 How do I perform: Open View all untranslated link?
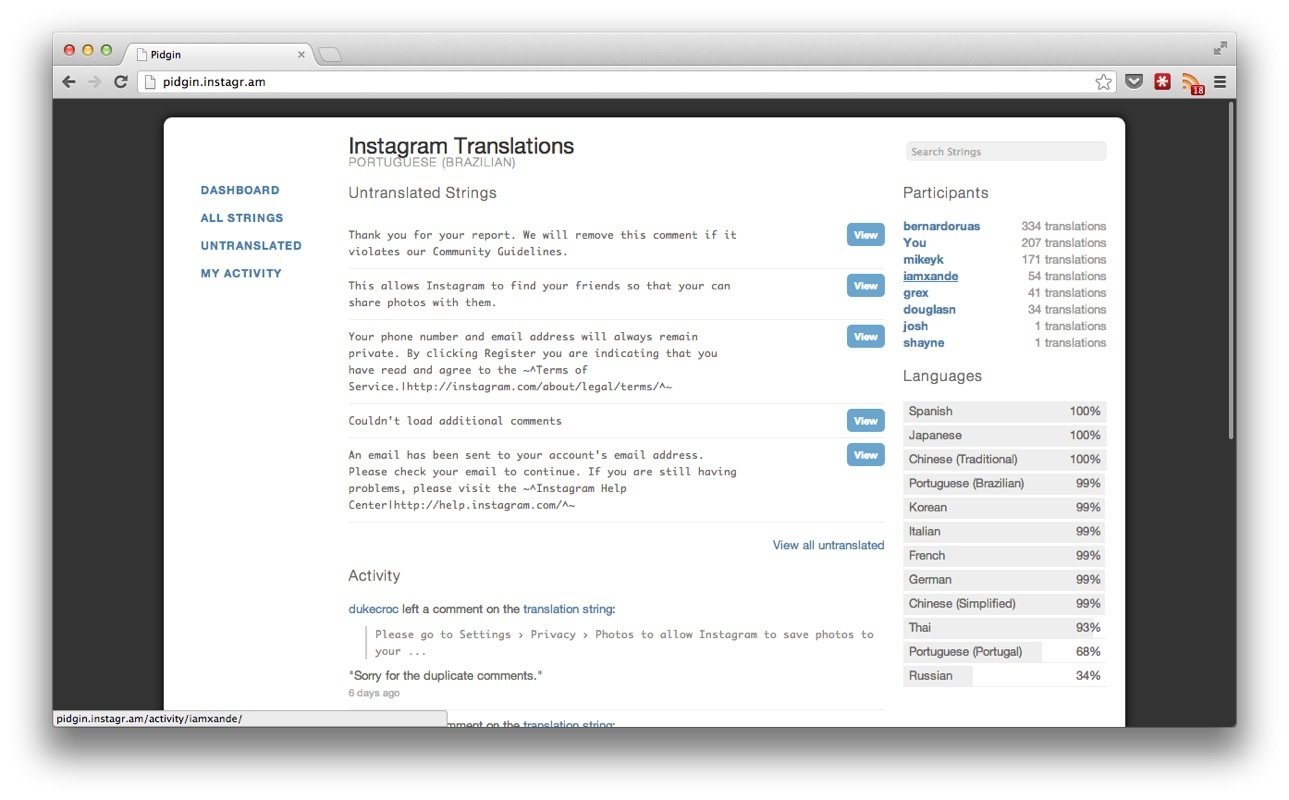click(x=828, y=545)
